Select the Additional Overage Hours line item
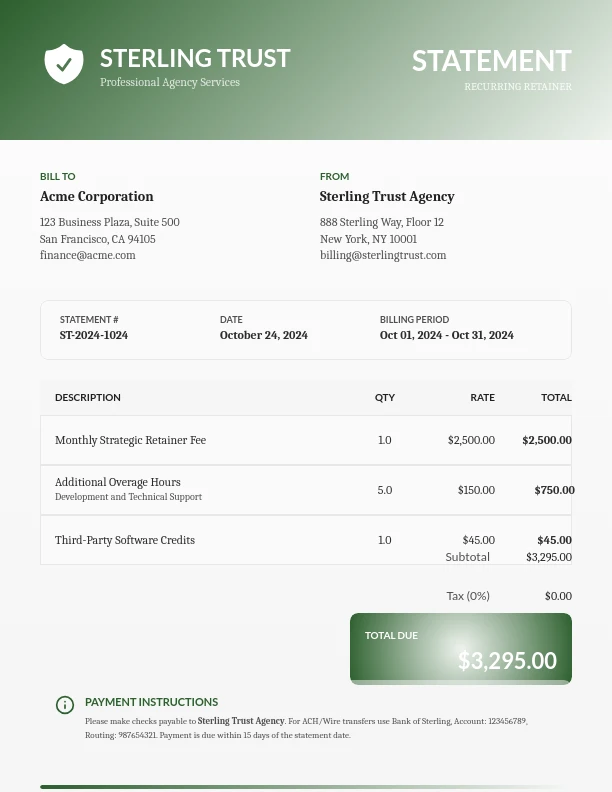 coord(118,482)
